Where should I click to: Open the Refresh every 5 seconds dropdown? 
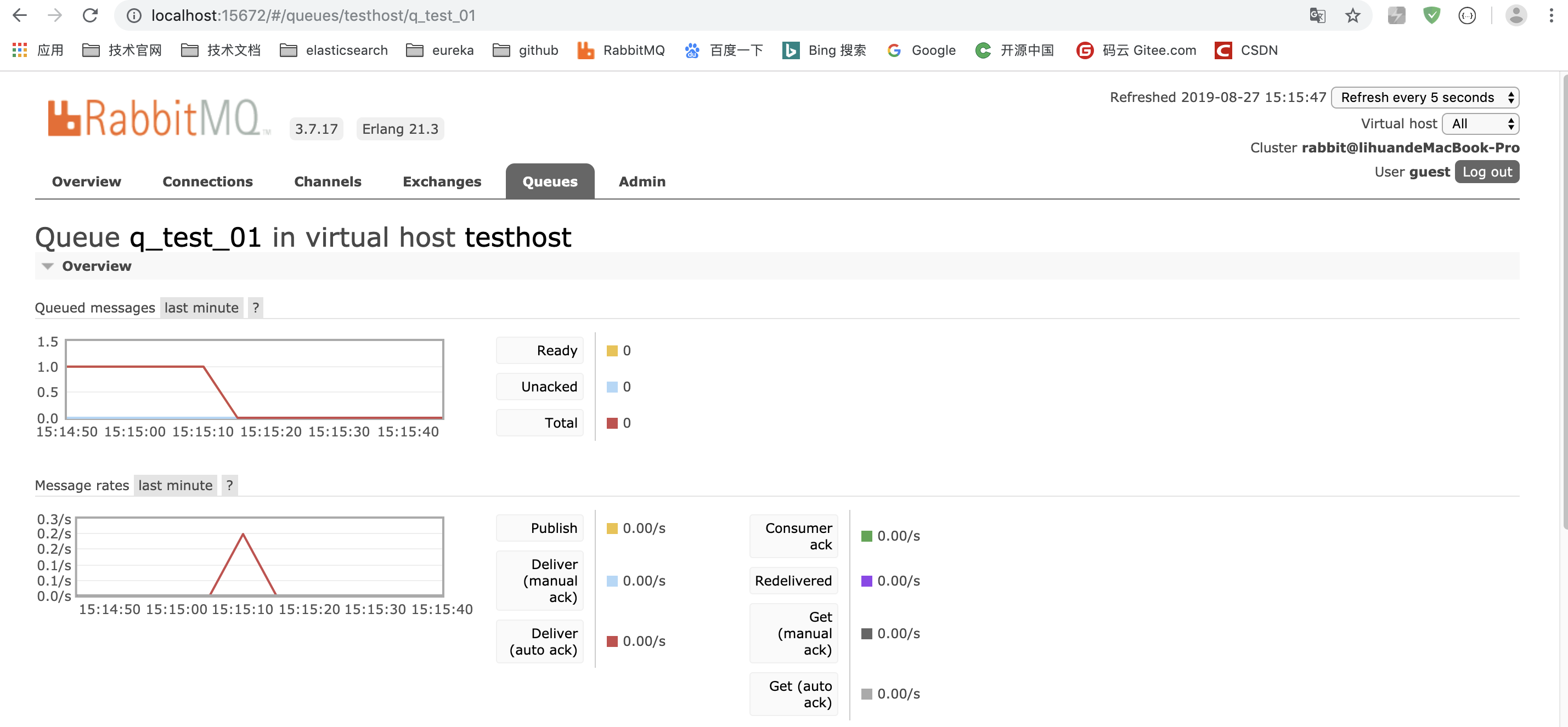tap(1424, 98)
